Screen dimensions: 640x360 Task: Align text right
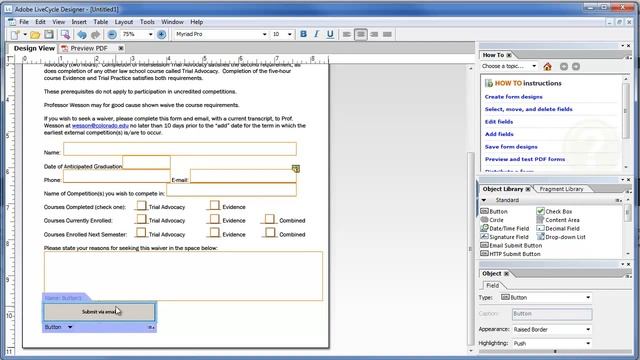click(x=374, y=34)
